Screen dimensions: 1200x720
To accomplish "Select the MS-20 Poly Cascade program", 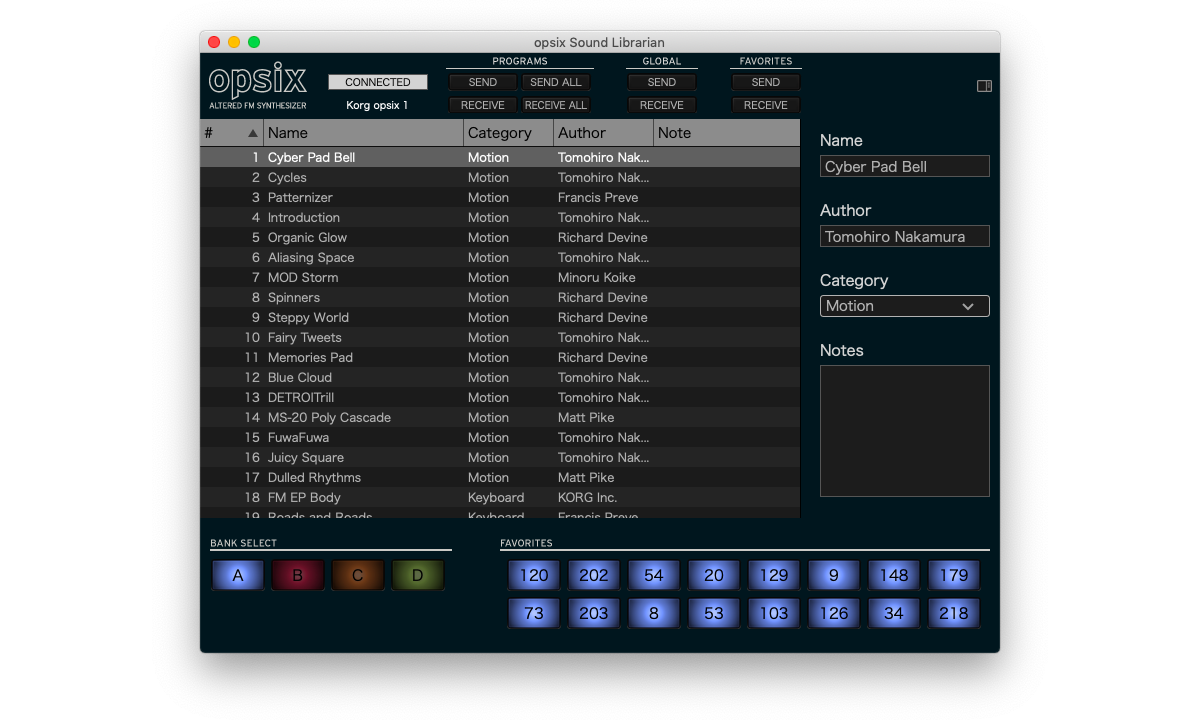I will pos(500,417).
